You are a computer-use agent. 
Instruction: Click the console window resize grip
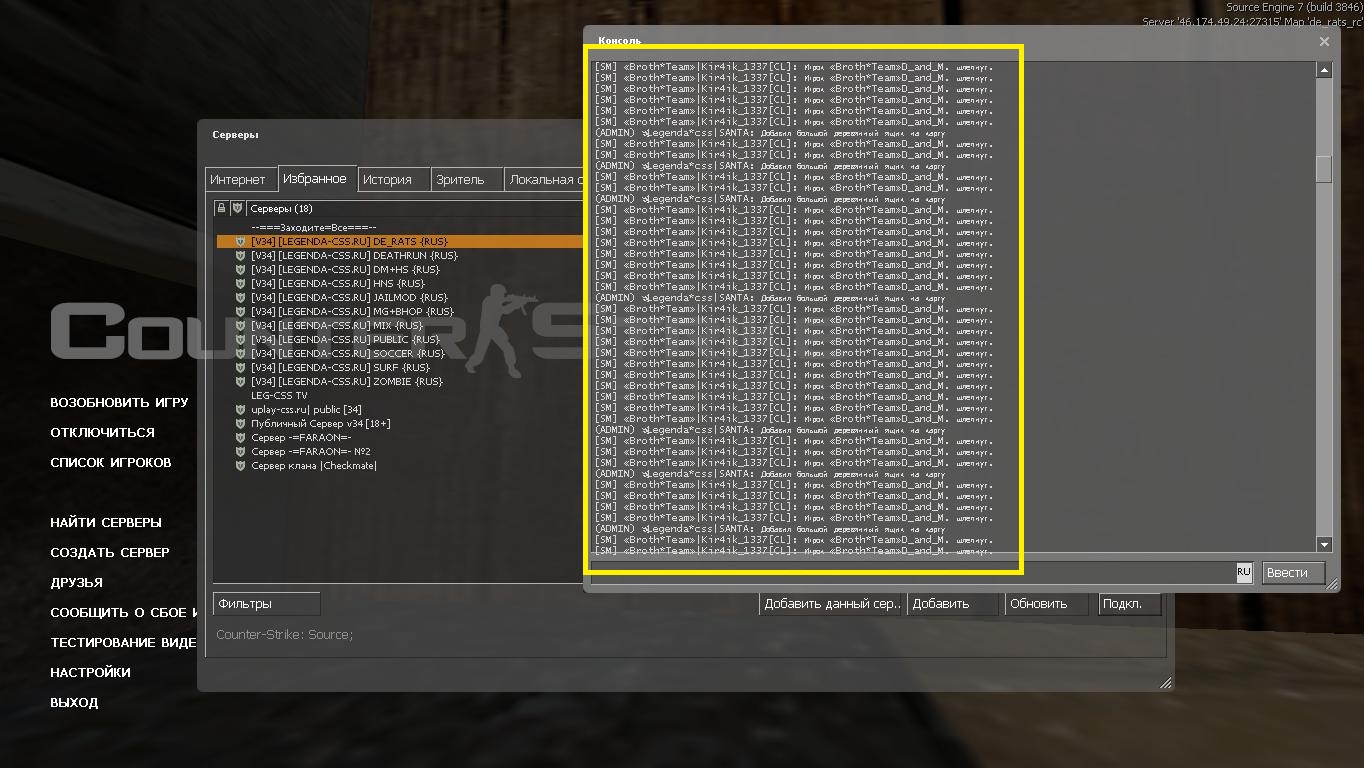1332,584
